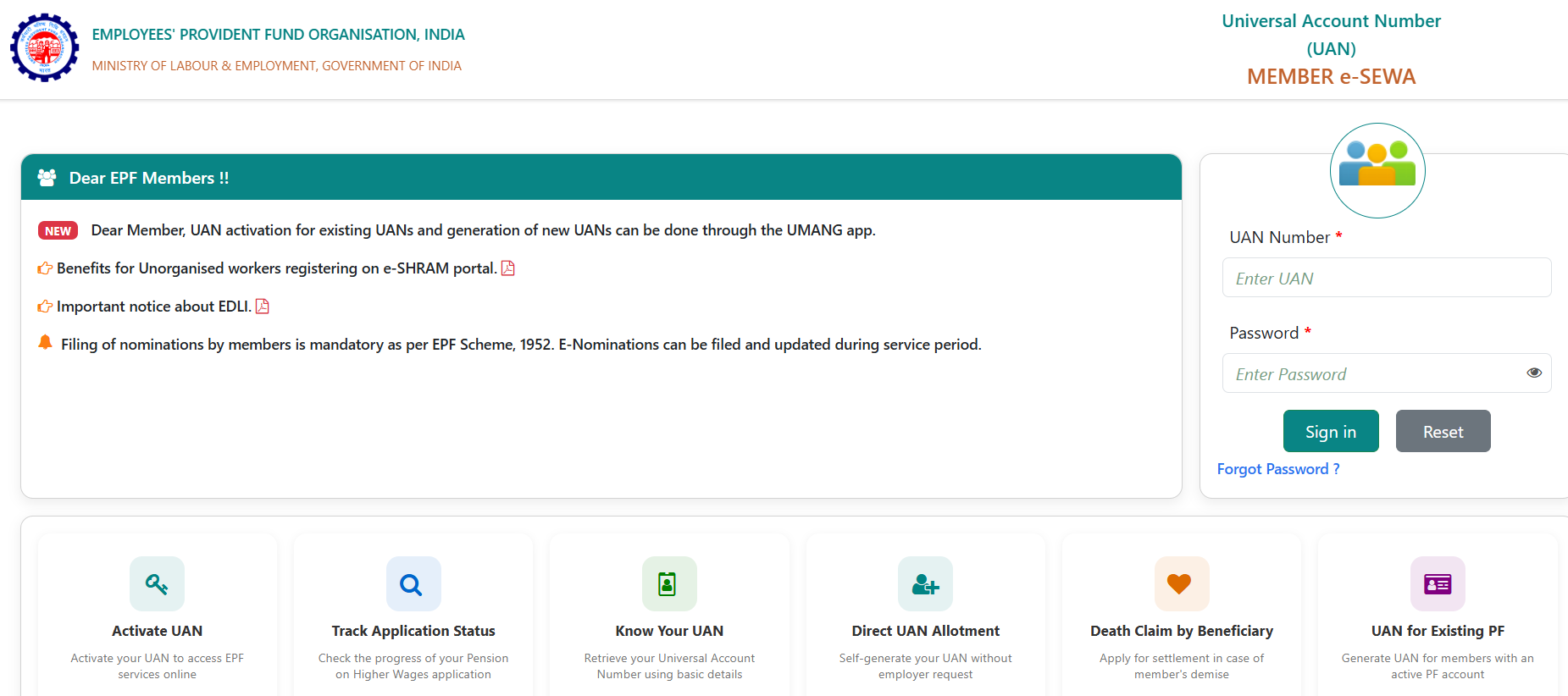This screenshot has height=696, width=1568.
Task: Focus the Enter UAN input field
Action: 1386,278
